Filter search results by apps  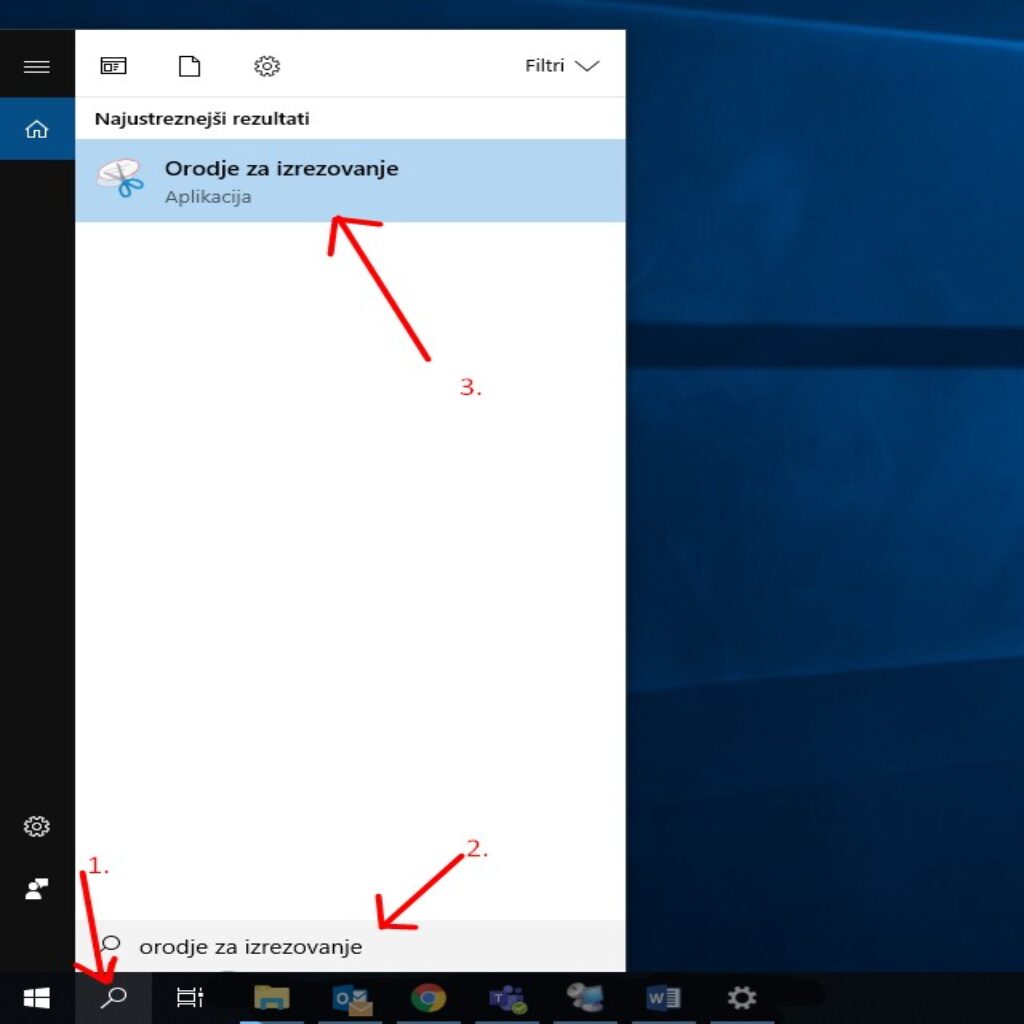[113, 67]
